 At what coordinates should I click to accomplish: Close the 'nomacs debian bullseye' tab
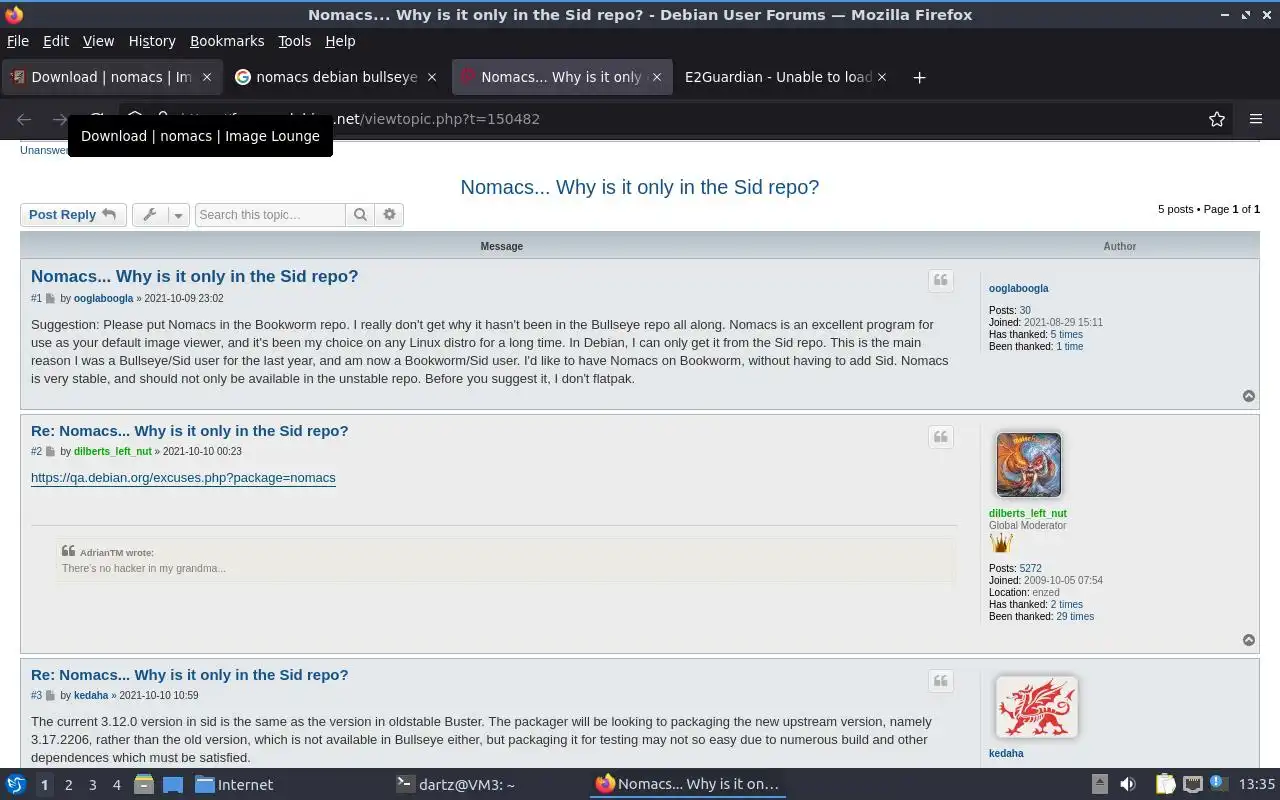pos(432,77)
